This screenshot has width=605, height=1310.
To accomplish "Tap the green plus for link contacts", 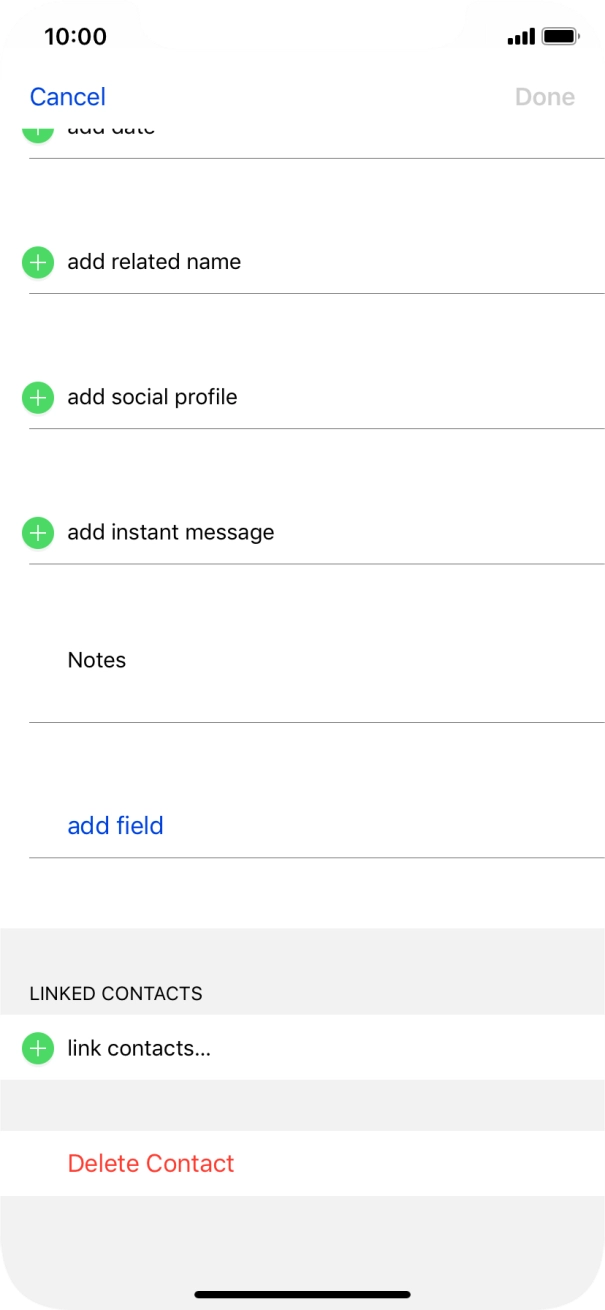I will pyautogui.click(x=37, y=1048).
